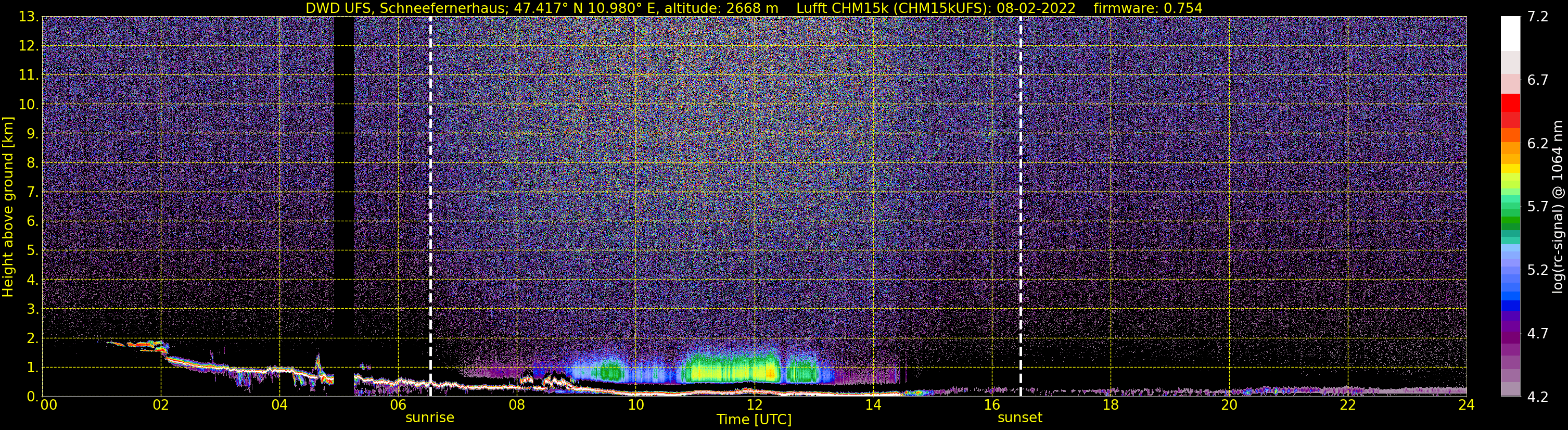The width and height of the screenshot is (1568, 430).
Task: Click the height-axis tick label '12.'
Action: 29,46
